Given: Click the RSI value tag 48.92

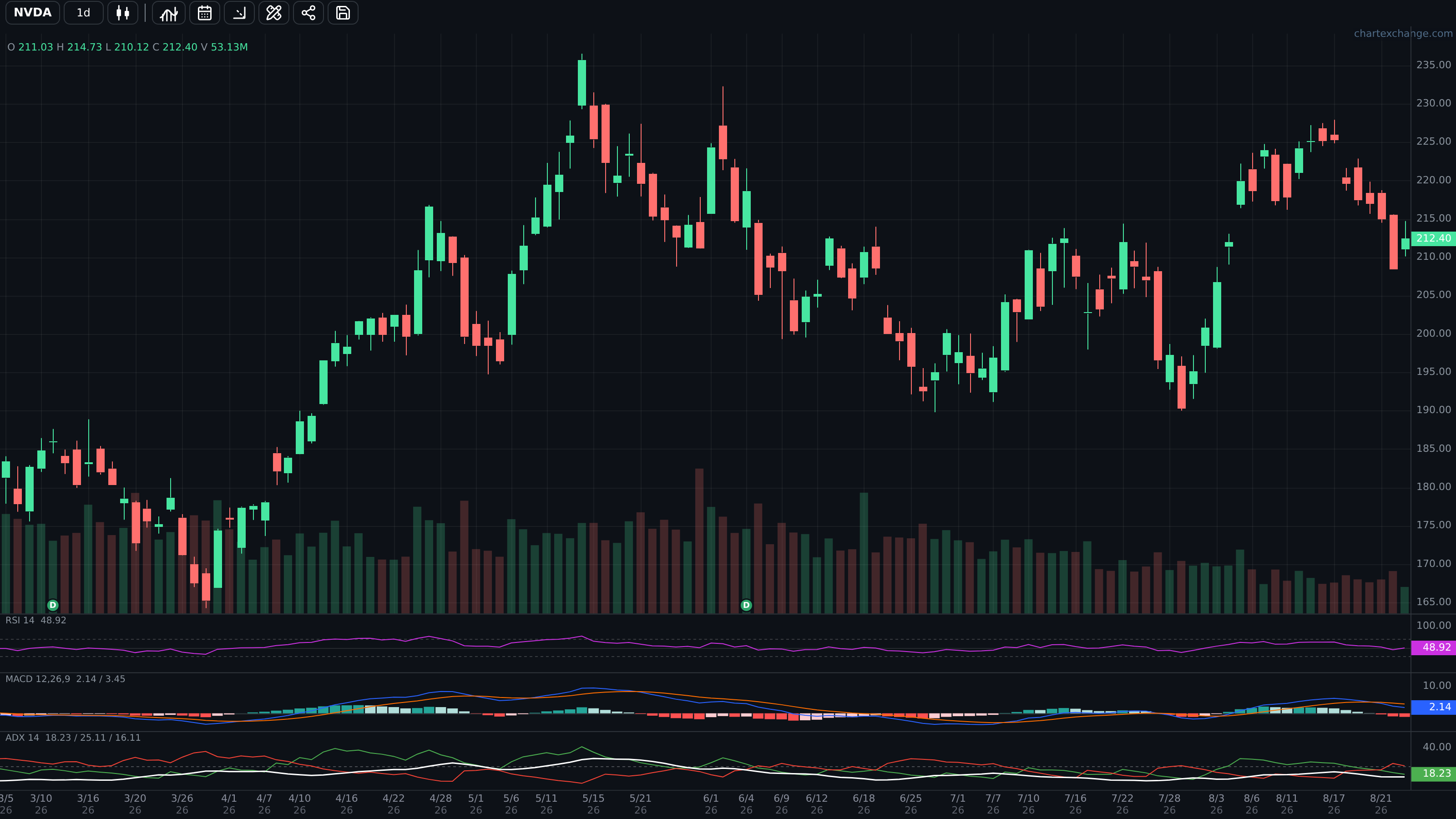Looking at the screenshot, I should 1433,647.
